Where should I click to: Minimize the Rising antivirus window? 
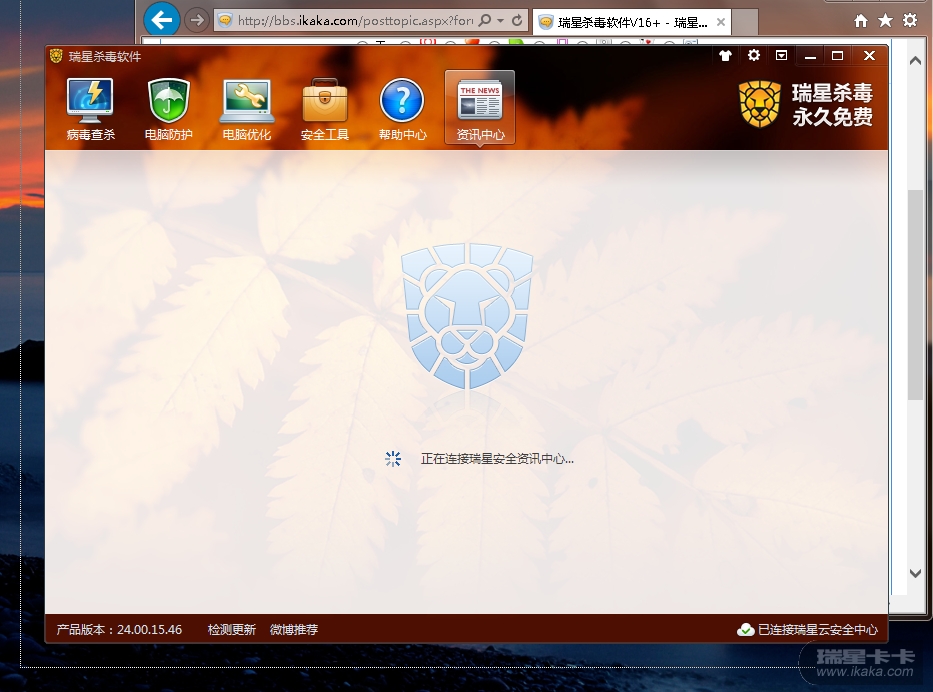point(810,56)
